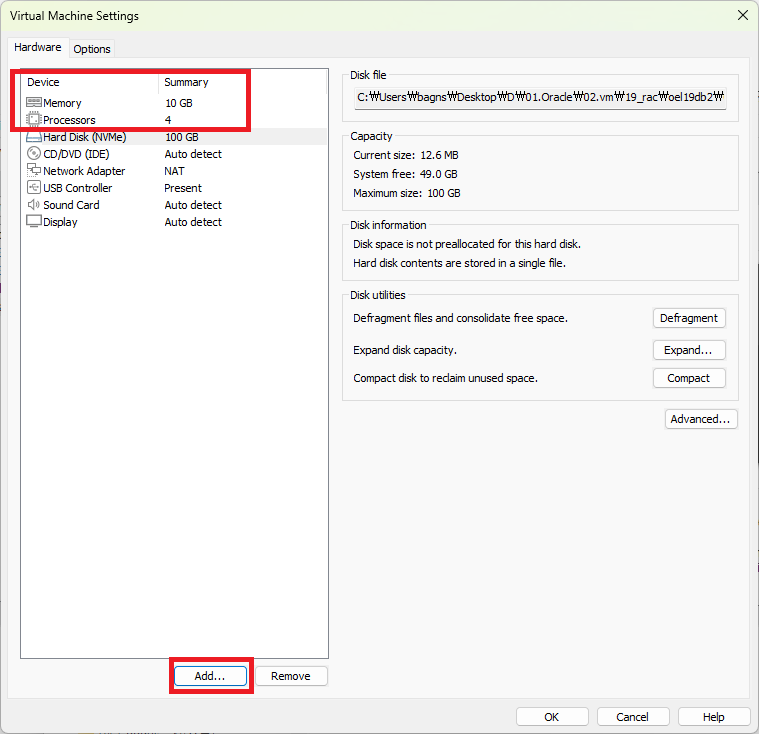Click the processors summary value 4
Screen dimensions: 759x734
168,120
